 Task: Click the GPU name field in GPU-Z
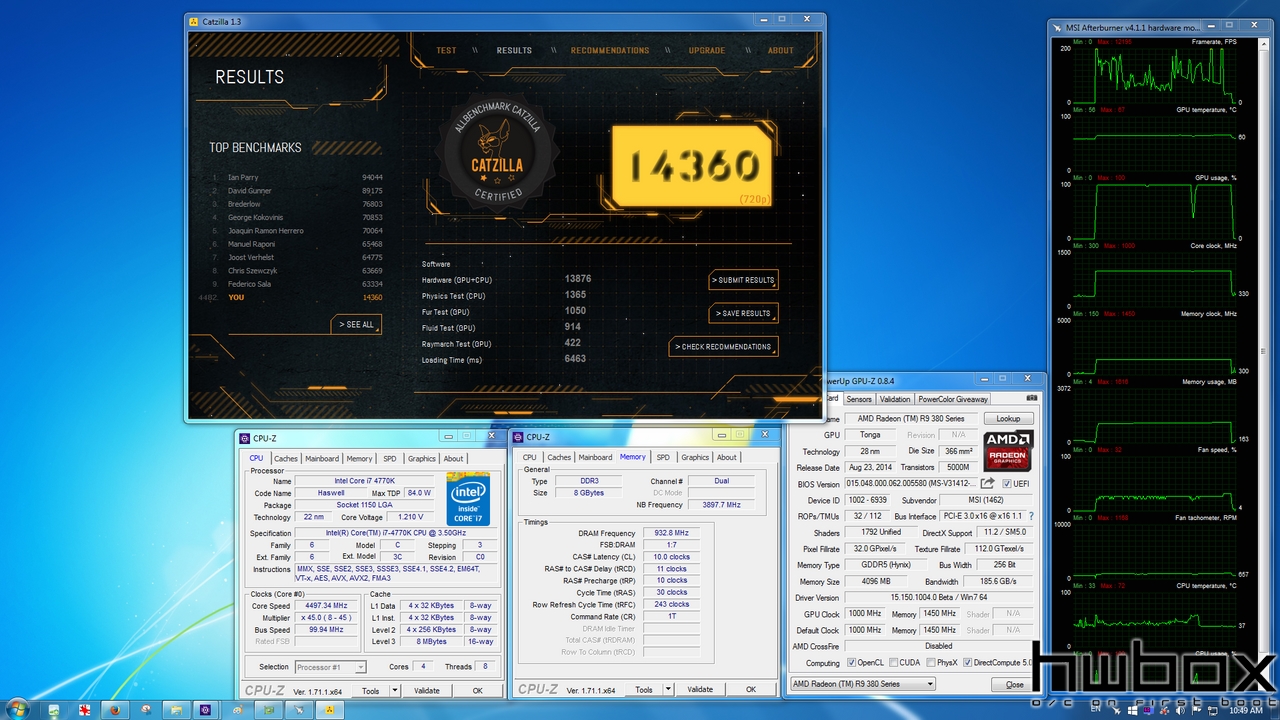912,419
